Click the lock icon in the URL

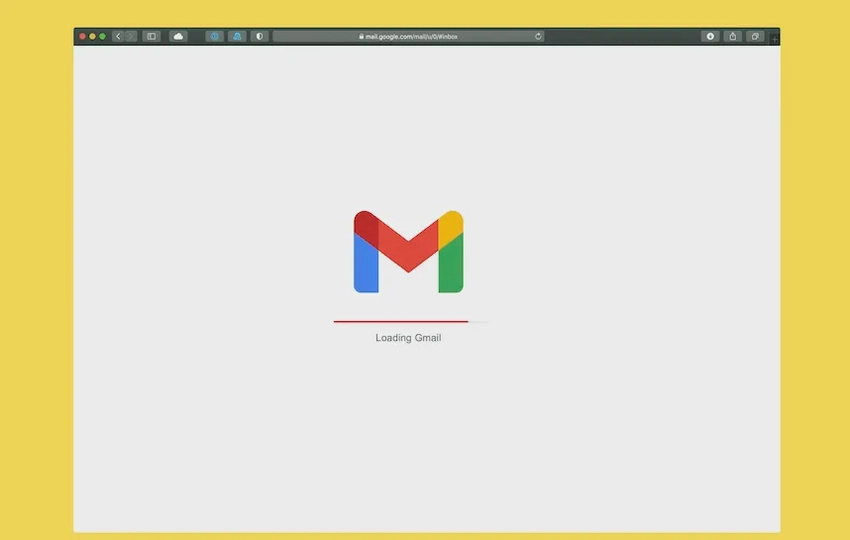pos(361,36)
